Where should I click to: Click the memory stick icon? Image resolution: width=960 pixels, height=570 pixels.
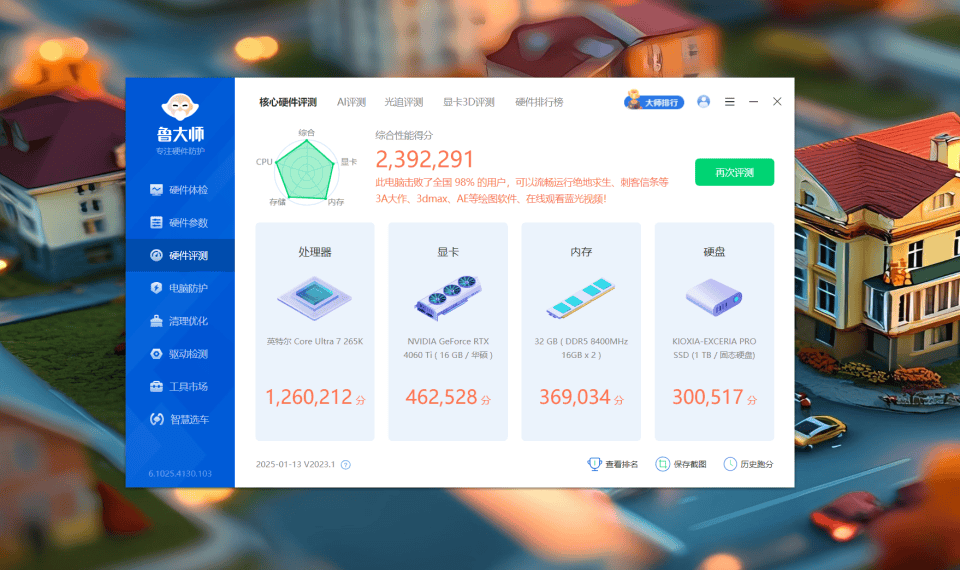(580, 298)
